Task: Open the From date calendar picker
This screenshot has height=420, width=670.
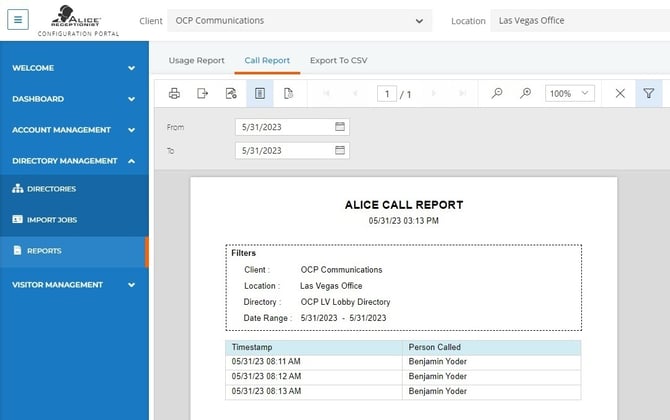Action: [x=340, y=126]
